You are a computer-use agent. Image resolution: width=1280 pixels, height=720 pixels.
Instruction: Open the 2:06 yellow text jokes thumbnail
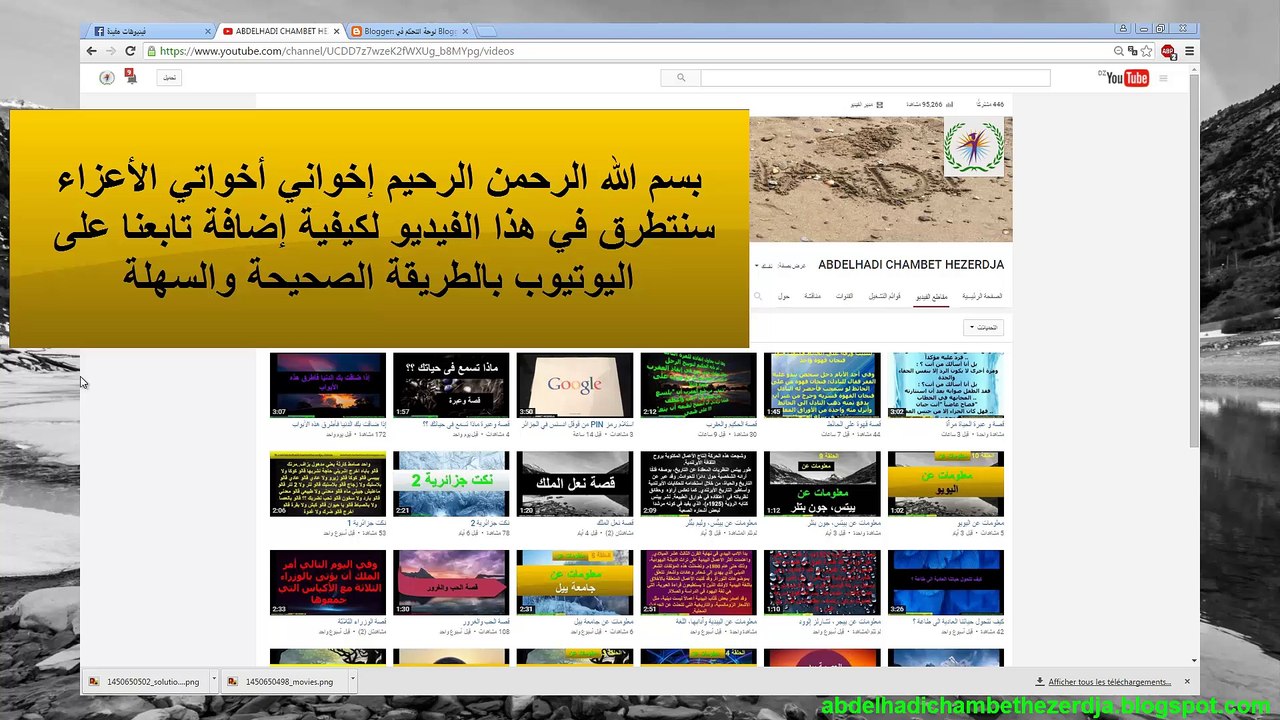(x=328, y=484)
